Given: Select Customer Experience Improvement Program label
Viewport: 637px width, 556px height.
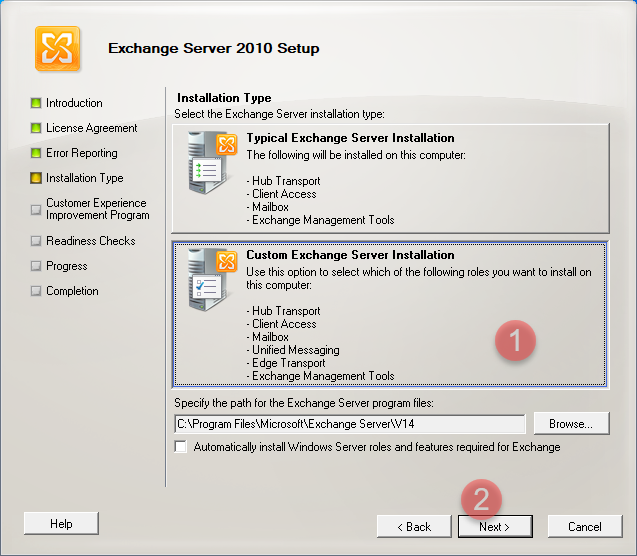Looking at the screenshot, I should coord(98,209).
